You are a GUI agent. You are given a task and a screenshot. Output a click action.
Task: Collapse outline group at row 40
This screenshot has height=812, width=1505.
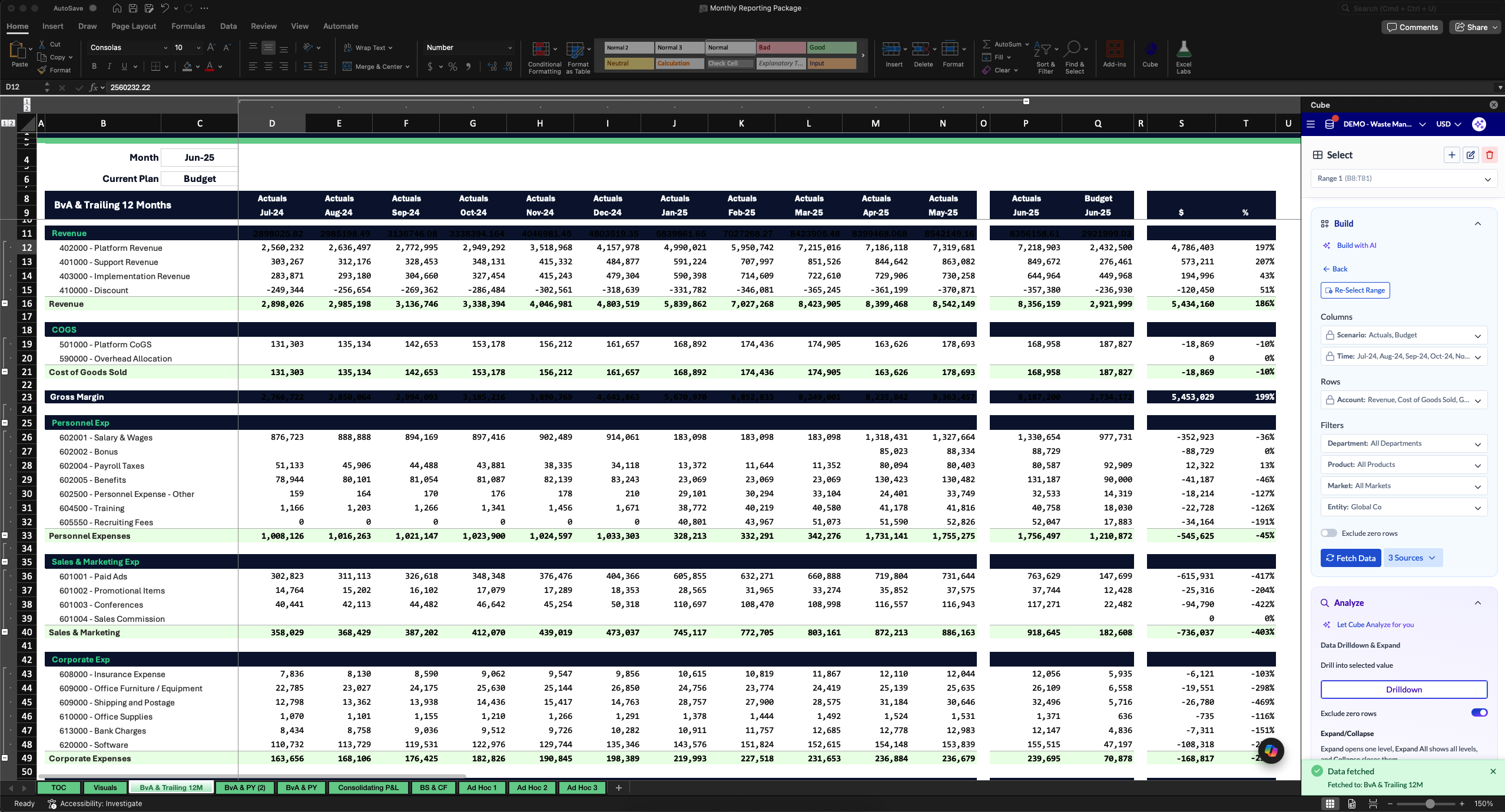[x=5, y=632]
